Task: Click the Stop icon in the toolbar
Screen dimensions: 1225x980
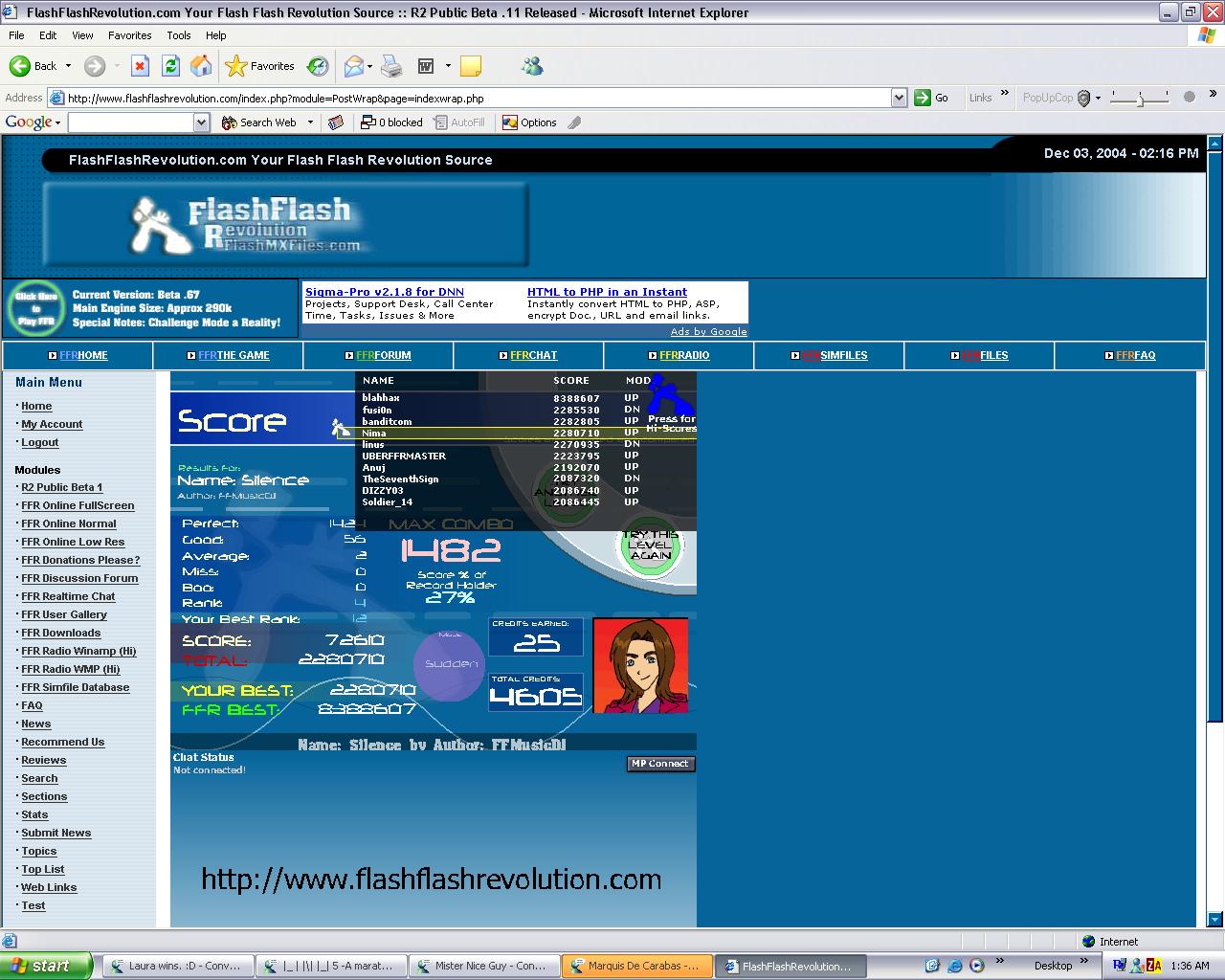Action: (x=140, y=66)
